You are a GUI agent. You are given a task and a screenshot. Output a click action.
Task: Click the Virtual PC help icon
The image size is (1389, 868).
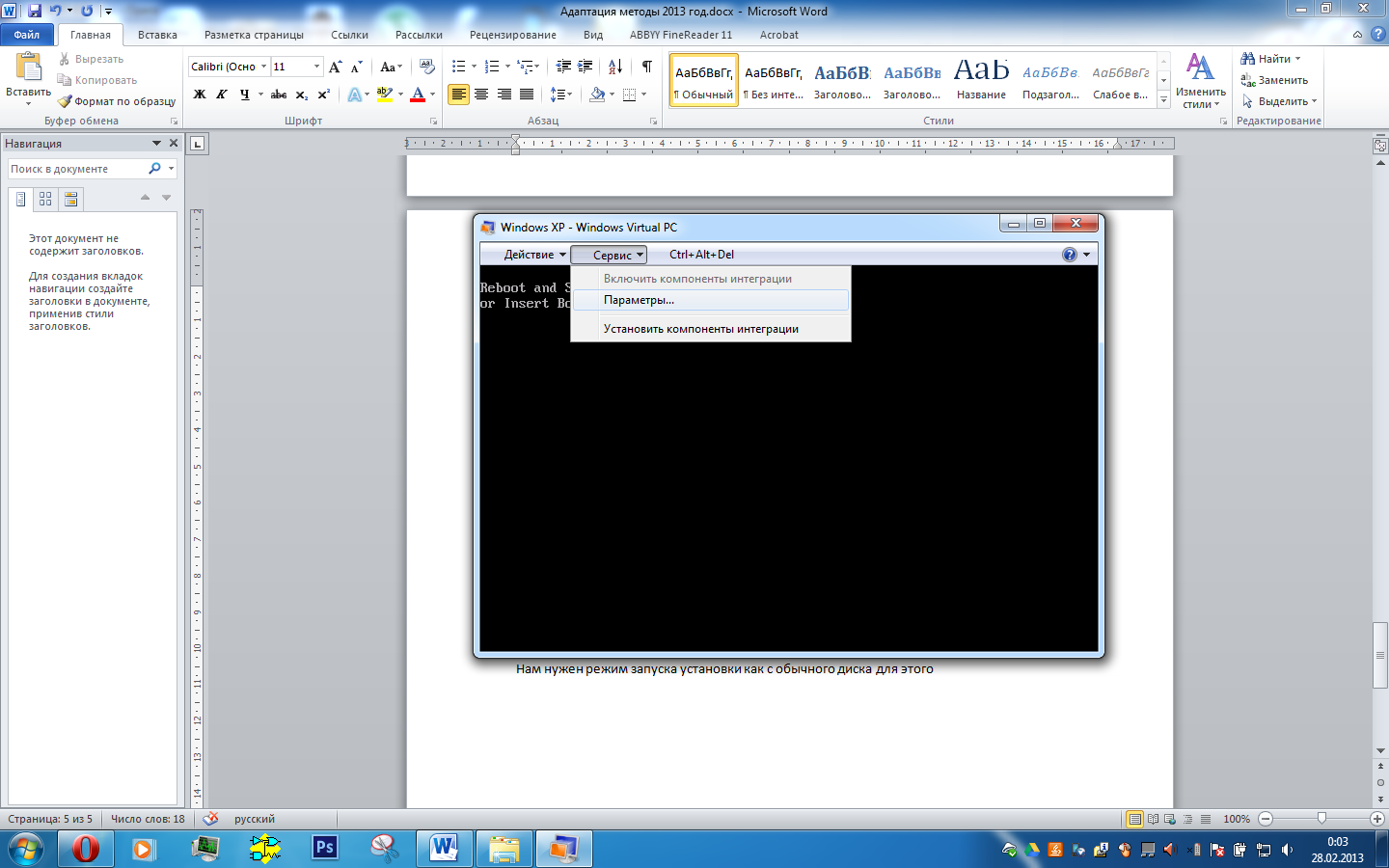[x=1070, y=255]
